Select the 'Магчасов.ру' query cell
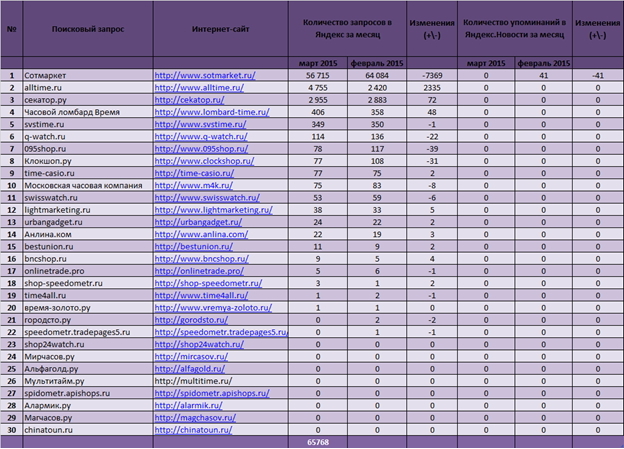This screenshot has height=449, width=624. (x=88, y=418)
